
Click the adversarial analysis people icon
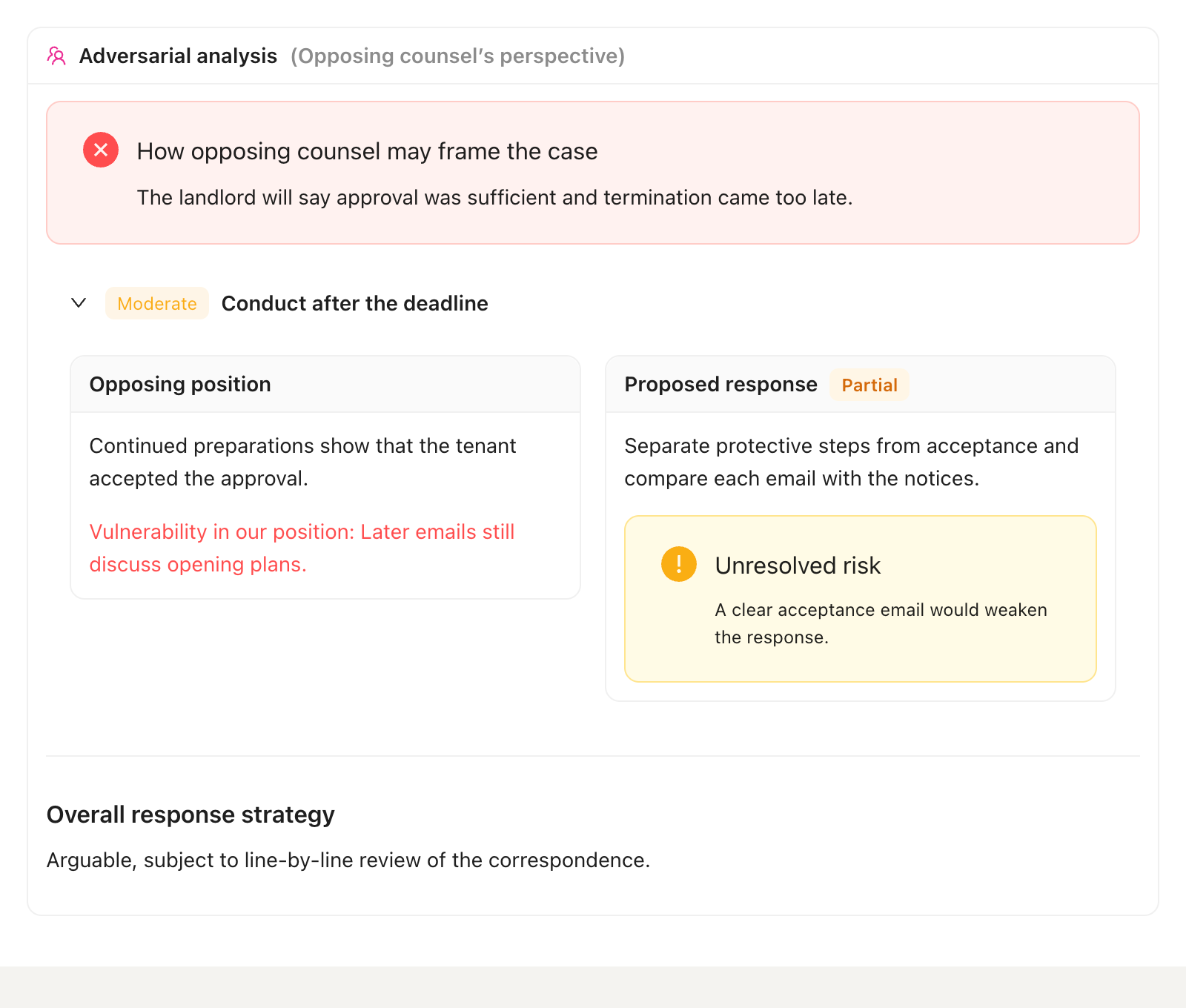(x=56, y=56)
